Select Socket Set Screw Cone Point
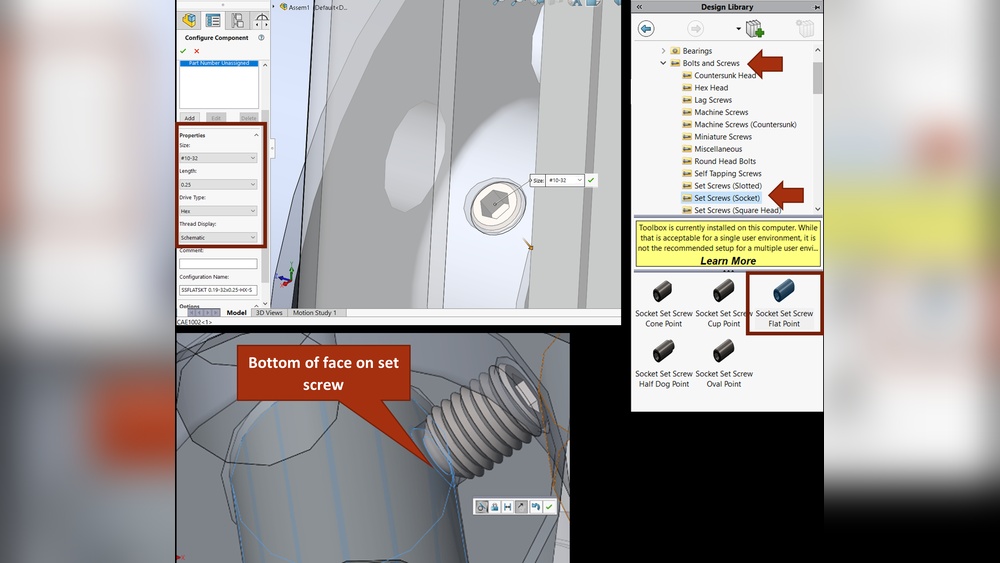 pyautogui.click(x=663, y=305)
